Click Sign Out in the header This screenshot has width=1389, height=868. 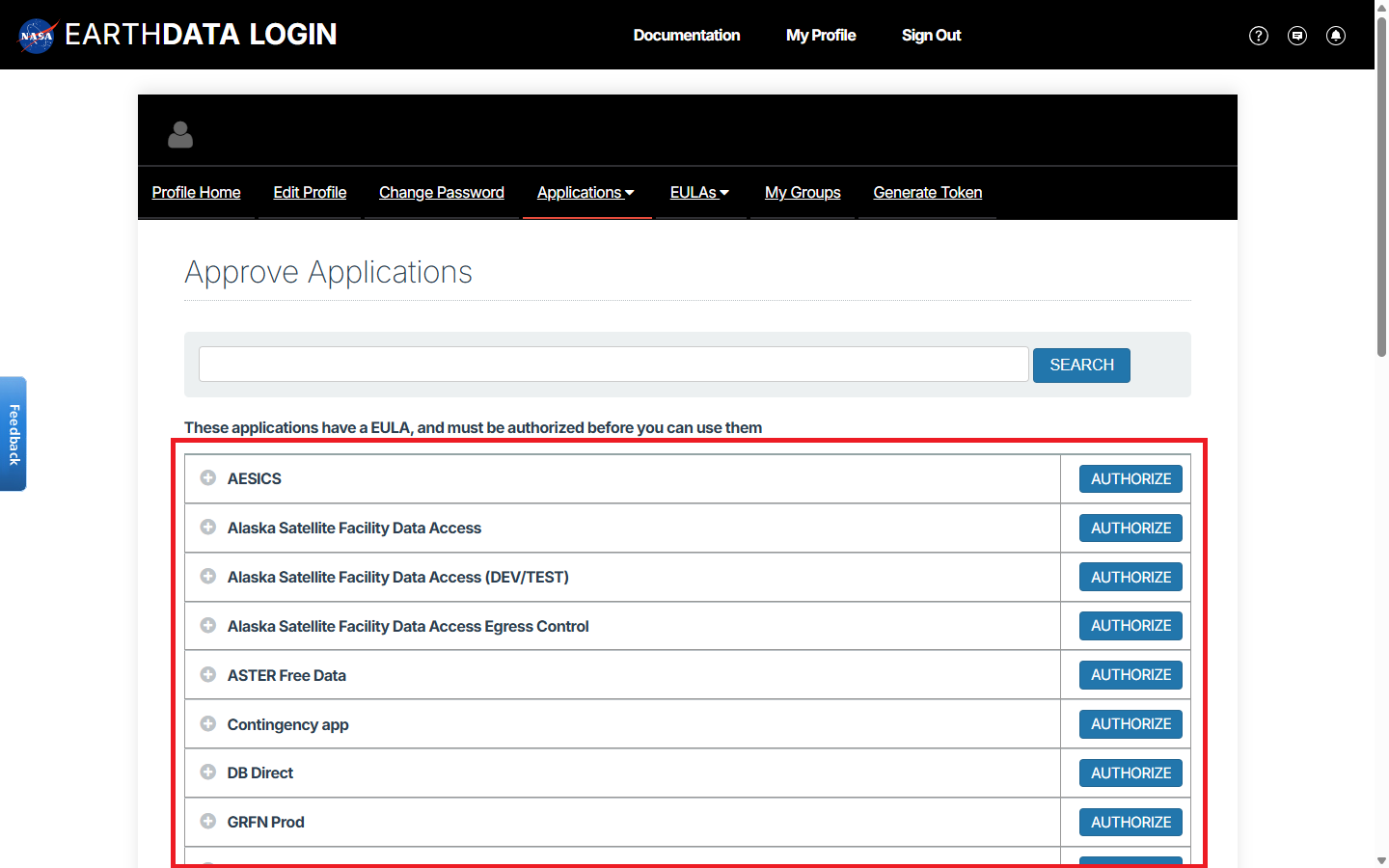pyautogui.click(x=932, y=36)
